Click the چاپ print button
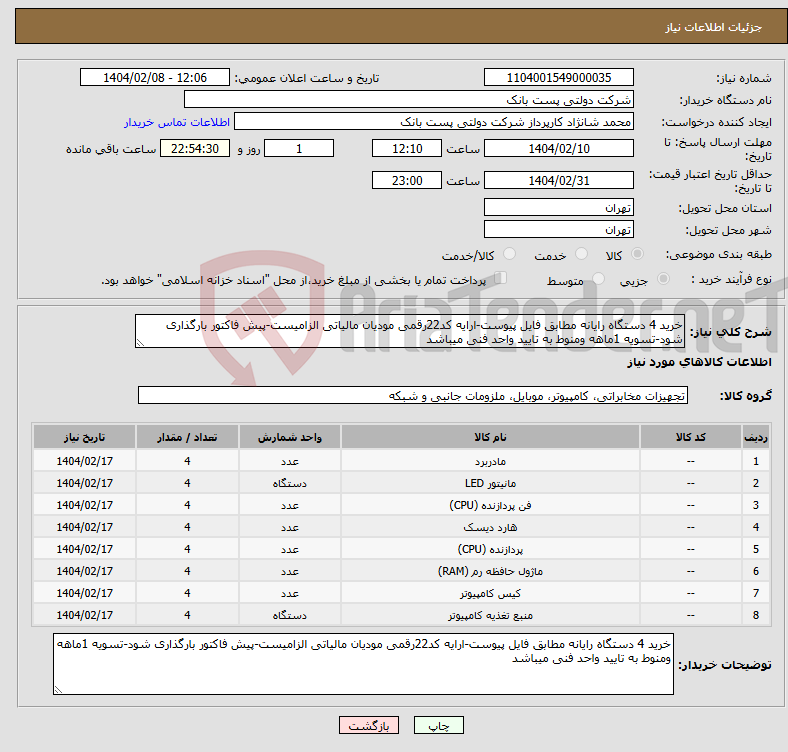 (439, 725)
